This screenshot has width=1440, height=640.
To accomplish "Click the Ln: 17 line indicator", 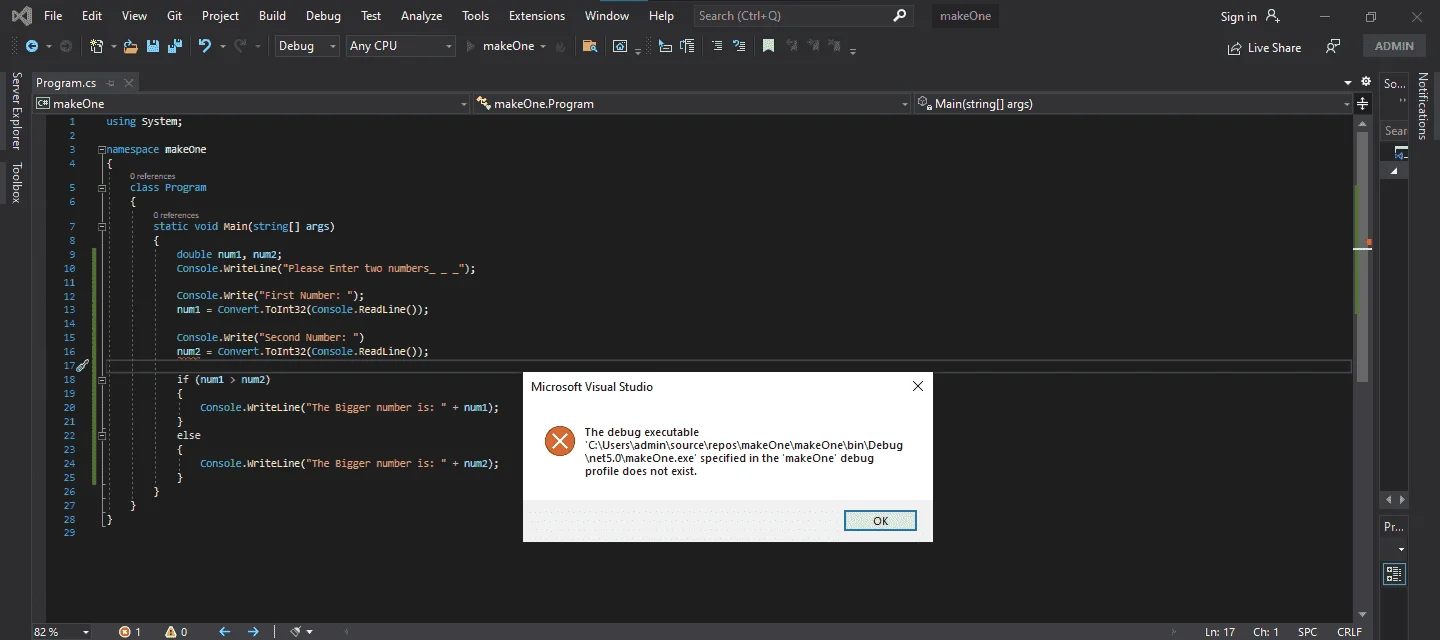I will click(1220, 632).
